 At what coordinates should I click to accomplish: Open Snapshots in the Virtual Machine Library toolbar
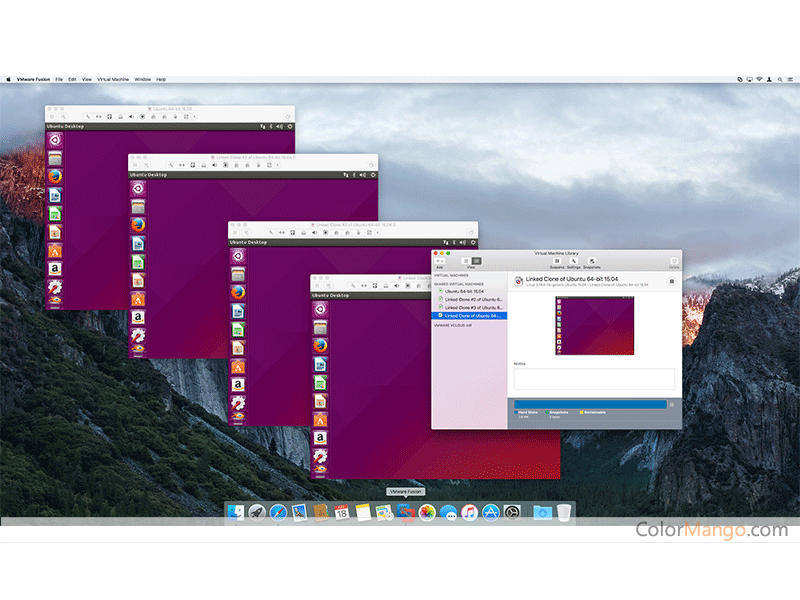(591, 262)
